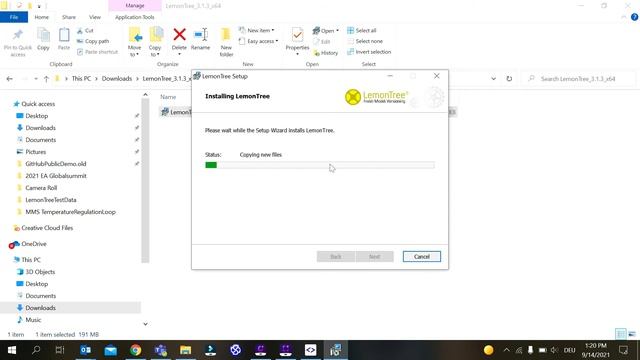Click the search LemonTree_3.1.3_x64 field
The height and width of the screenshot is (360, 640).
click(579, 79)
